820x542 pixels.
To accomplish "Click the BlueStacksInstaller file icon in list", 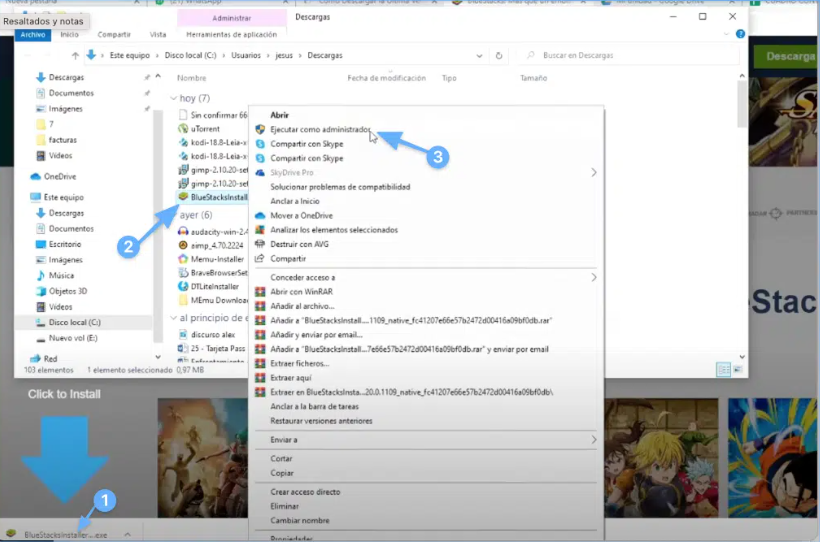I will [182, 197].
